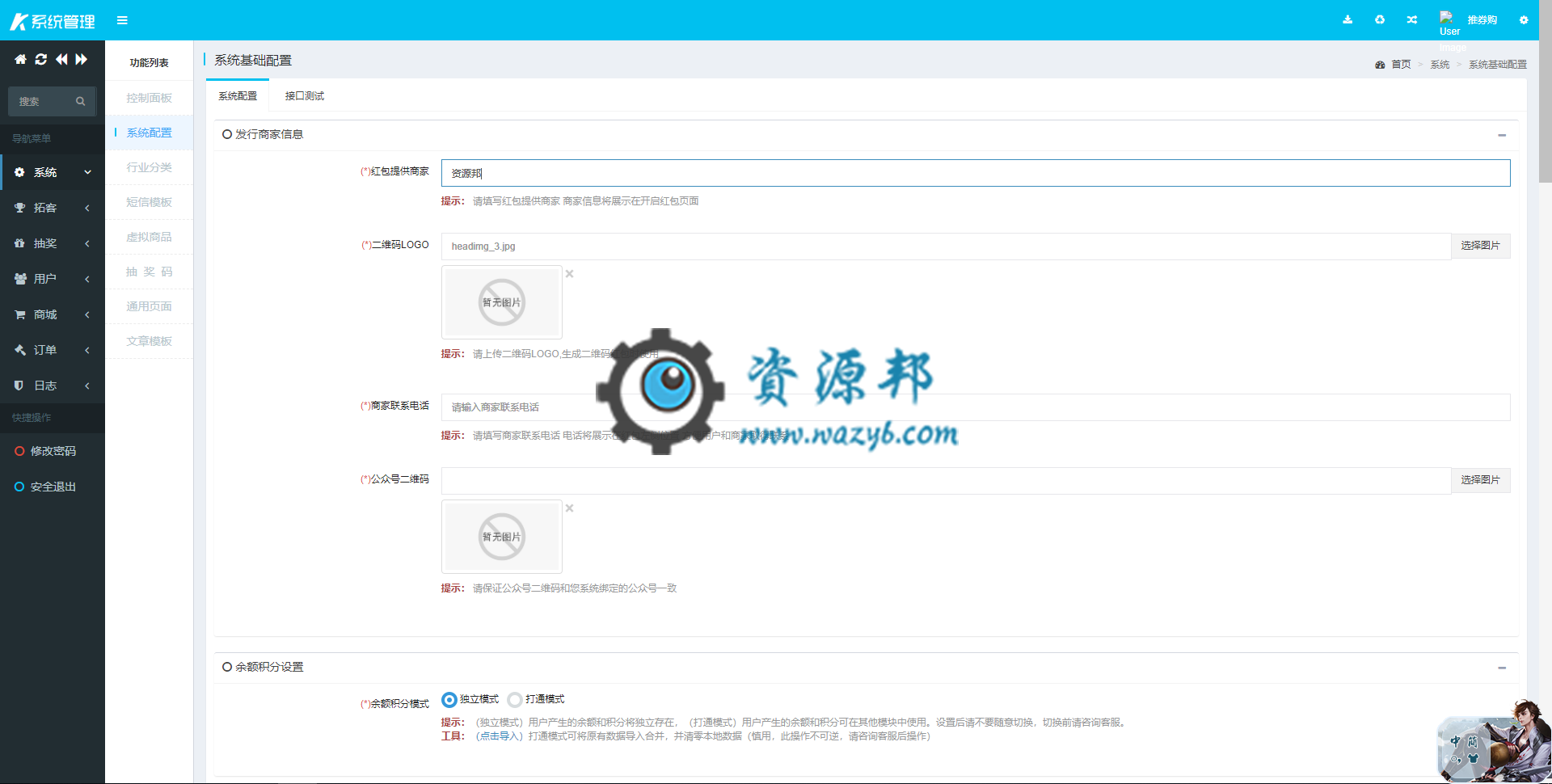This screenshot has height=784, width=1552.
Task: Switch to the 接口测试 tab
Action: click(305, 96)
